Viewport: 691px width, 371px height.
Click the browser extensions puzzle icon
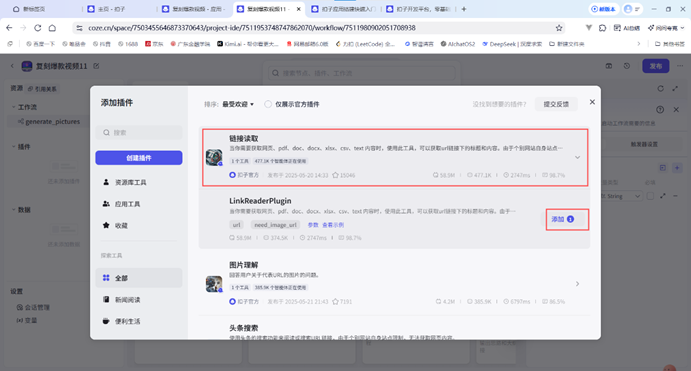click(x=602, y=28)
